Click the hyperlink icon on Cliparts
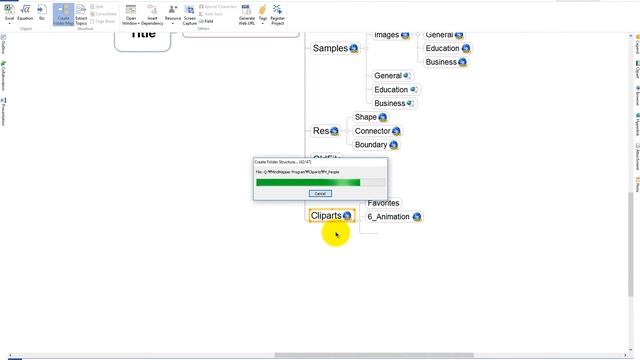The width and height of the screenshot is (640, 360). pos(347,216)
